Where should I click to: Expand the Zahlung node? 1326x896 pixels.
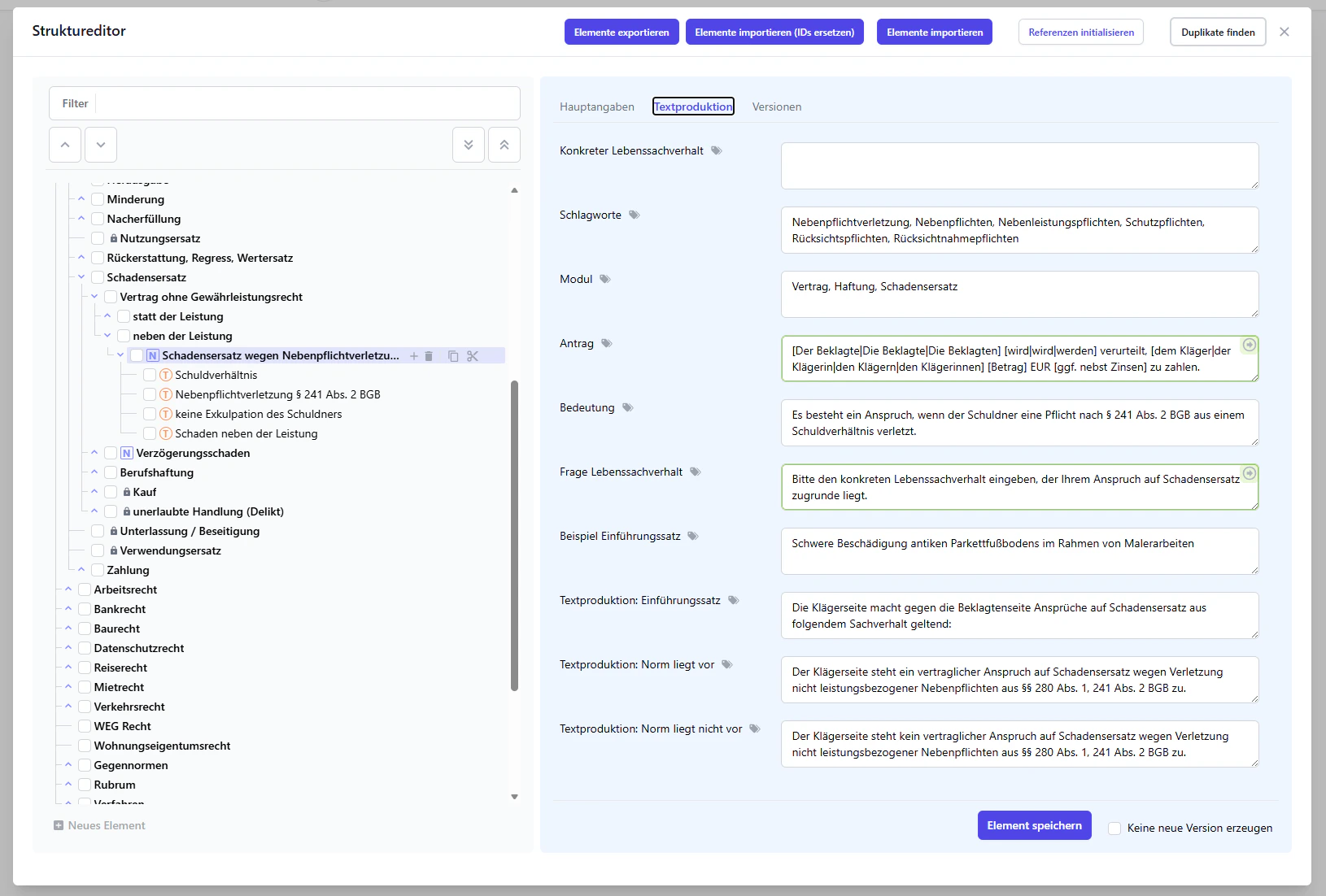pos(81,570)
